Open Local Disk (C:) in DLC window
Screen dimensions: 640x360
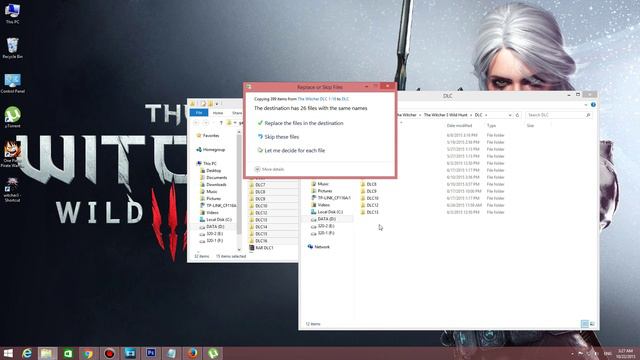click(x=327, y=212)
